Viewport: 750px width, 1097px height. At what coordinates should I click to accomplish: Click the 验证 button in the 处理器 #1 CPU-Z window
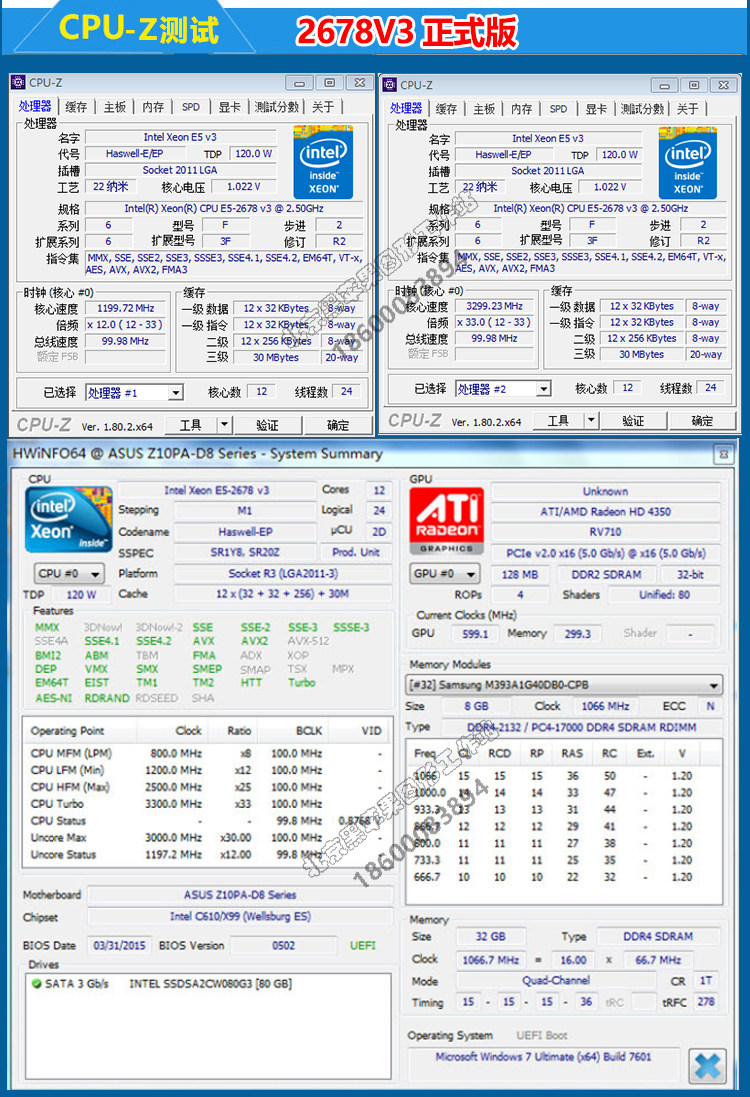click(x=267, y=425)
